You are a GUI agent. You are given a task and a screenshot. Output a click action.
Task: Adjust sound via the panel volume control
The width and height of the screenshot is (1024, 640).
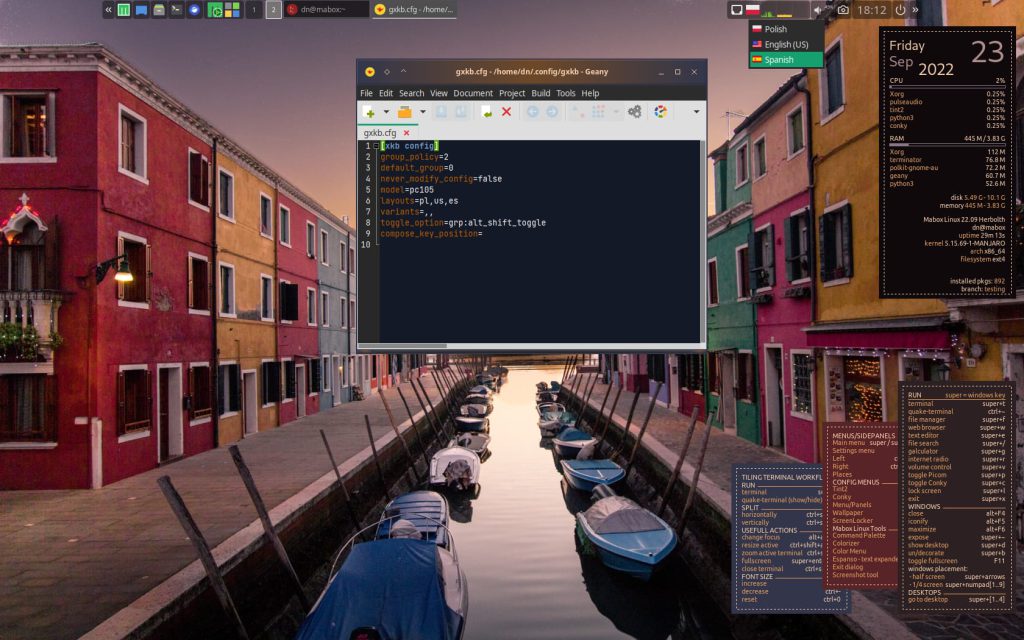coord(818,10)
